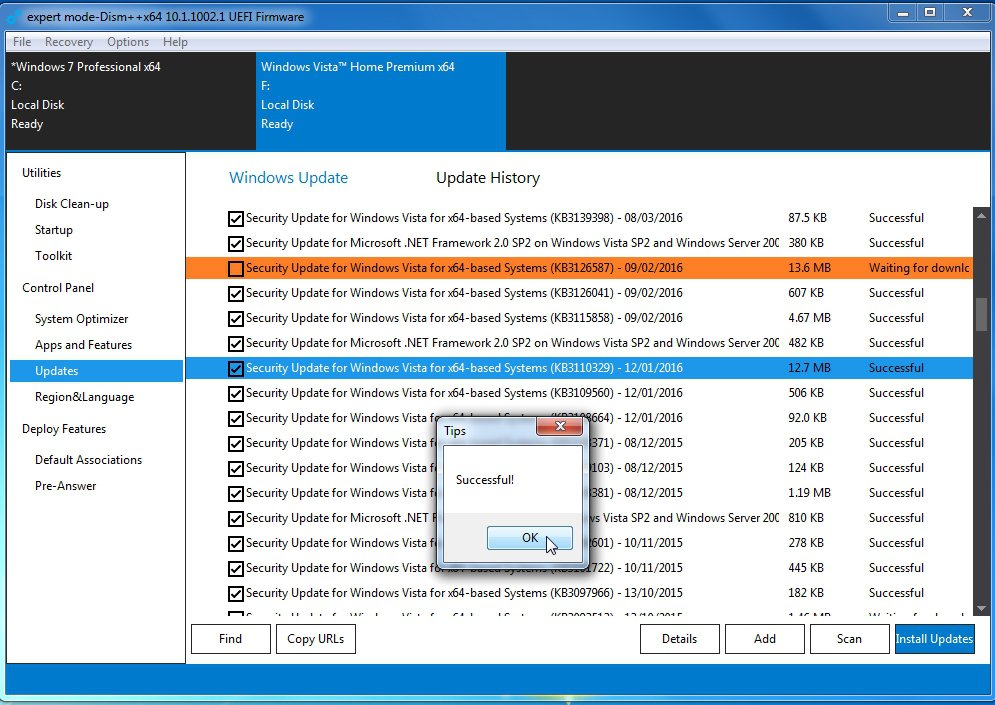Open Disk Clean-up in the sidebar
This screenshot has width=995, height=705.
coord(72,204)
